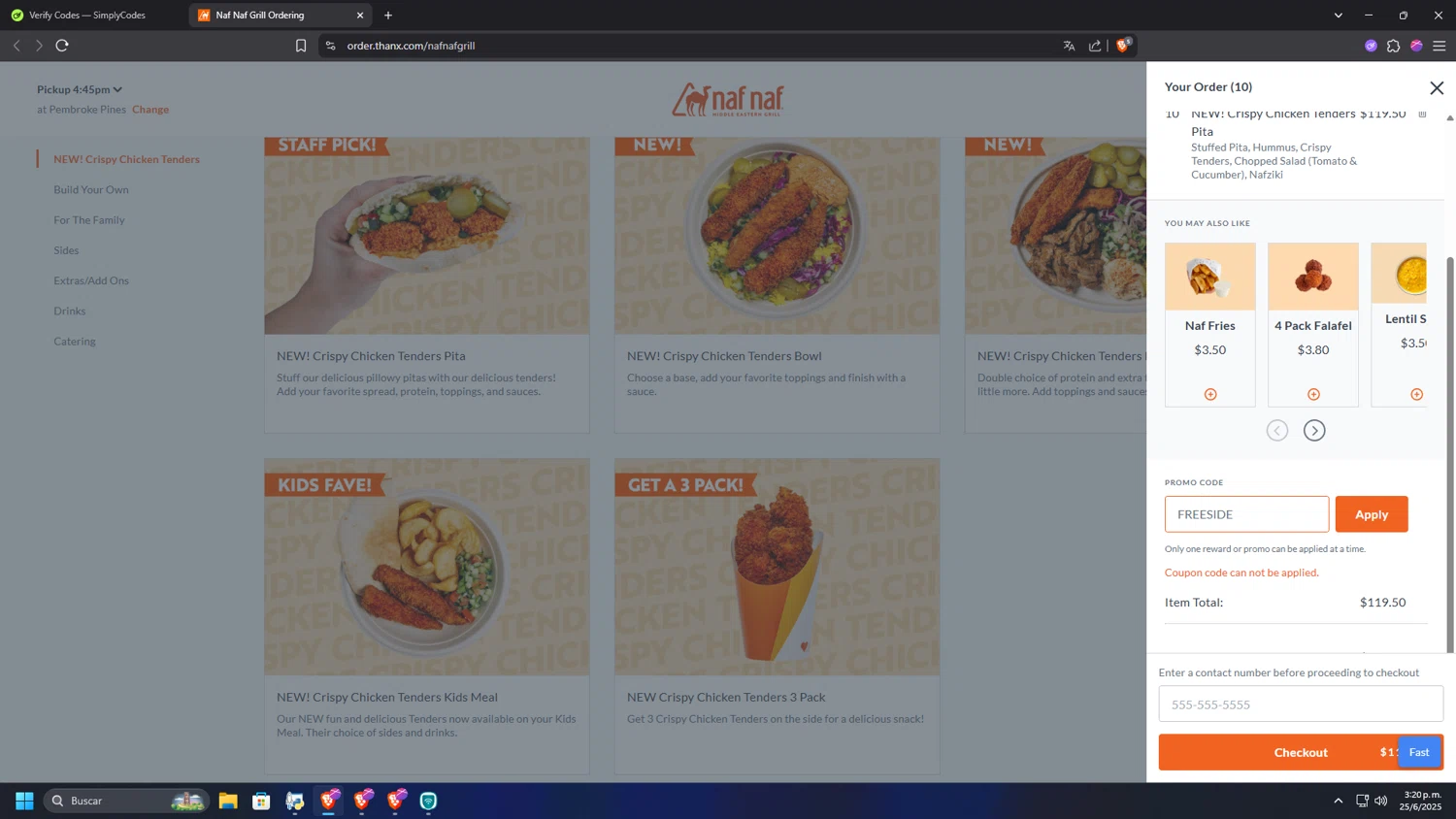Change the pickup location
Screen dimensions: 1456x819
click(150, 110)
